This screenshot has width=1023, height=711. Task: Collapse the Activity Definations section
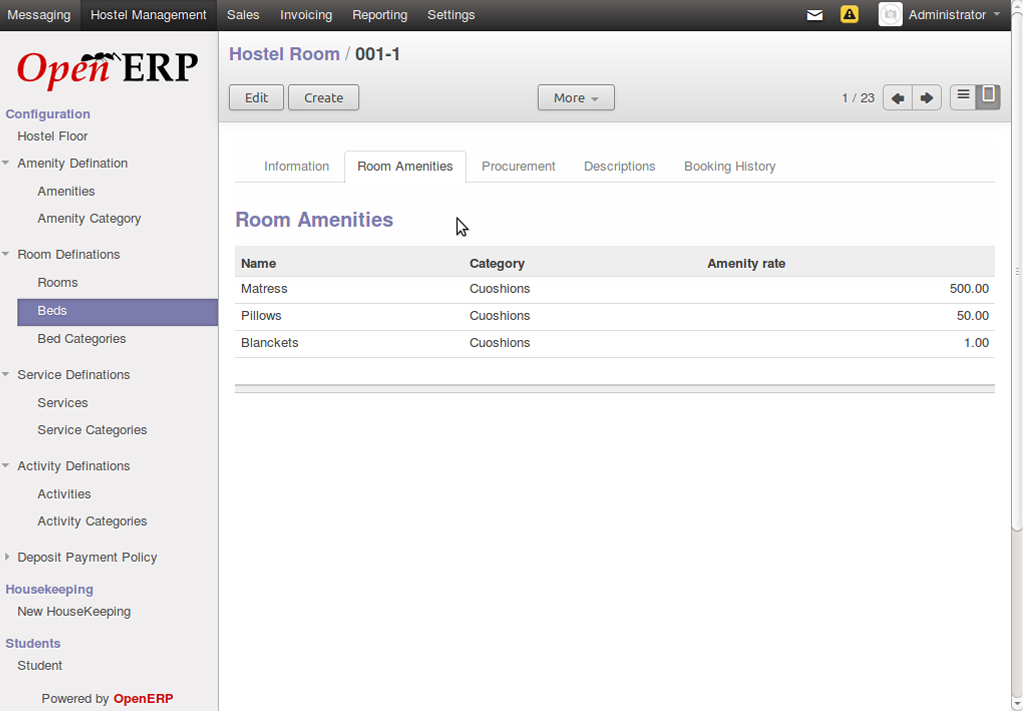(x=6, y=466)
